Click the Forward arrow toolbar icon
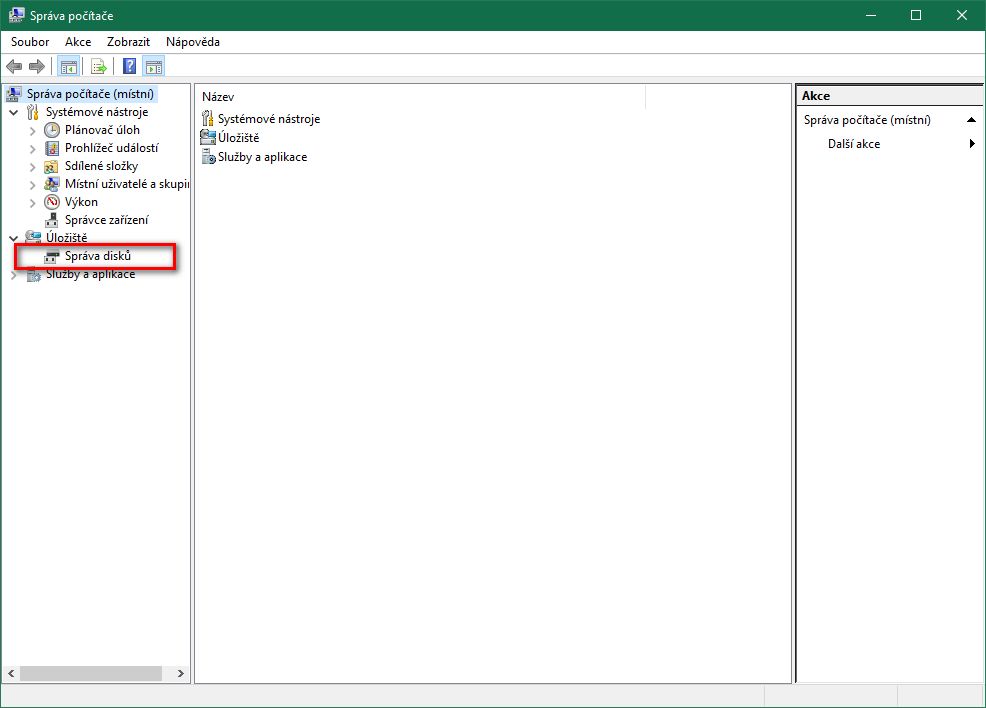 (37, 67)
